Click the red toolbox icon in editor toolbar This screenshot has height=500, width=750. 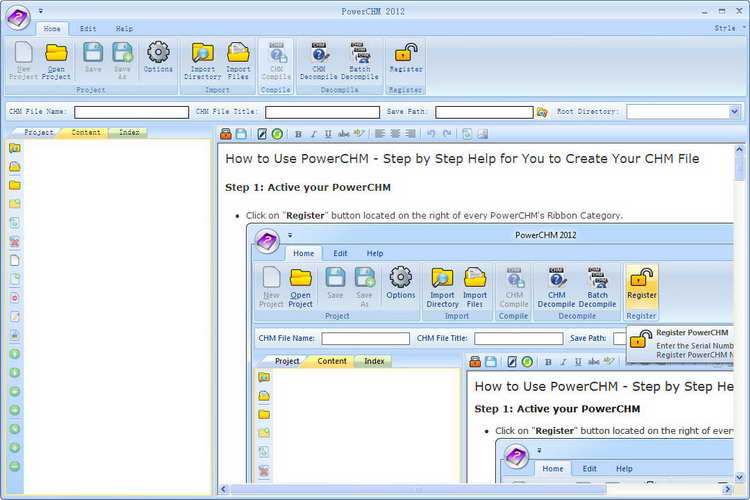point(226,134)
